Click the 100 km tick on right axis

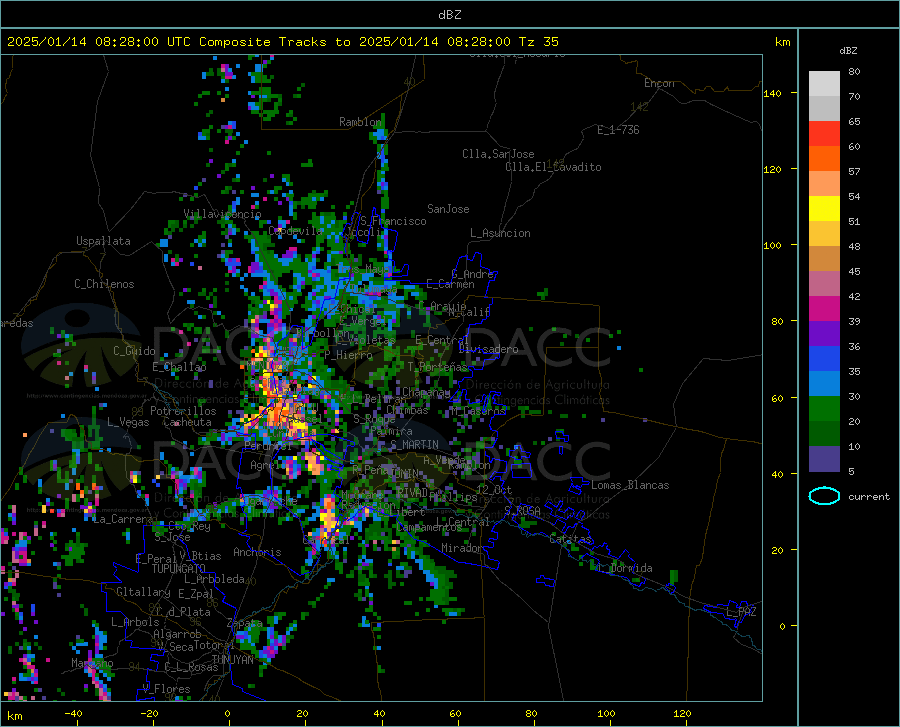pos(772,246)
